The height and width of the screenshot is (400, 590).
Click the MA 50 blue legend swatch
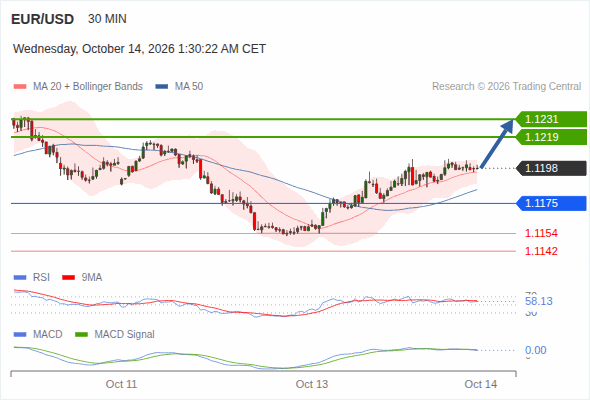click(x=162, y=87)
